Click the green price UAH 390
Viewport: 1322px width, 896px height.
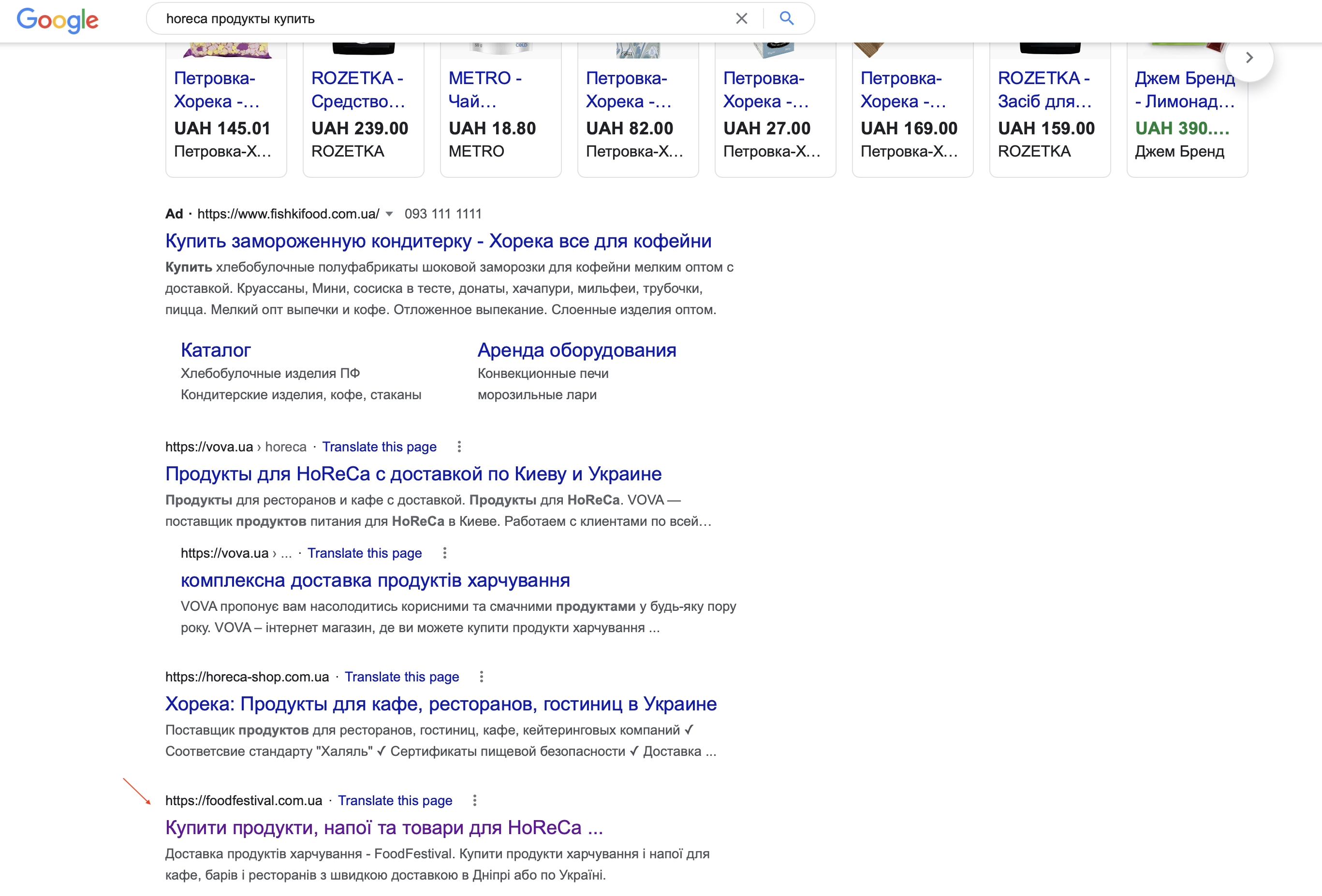pyautogui.click(x=1182, y=129)
